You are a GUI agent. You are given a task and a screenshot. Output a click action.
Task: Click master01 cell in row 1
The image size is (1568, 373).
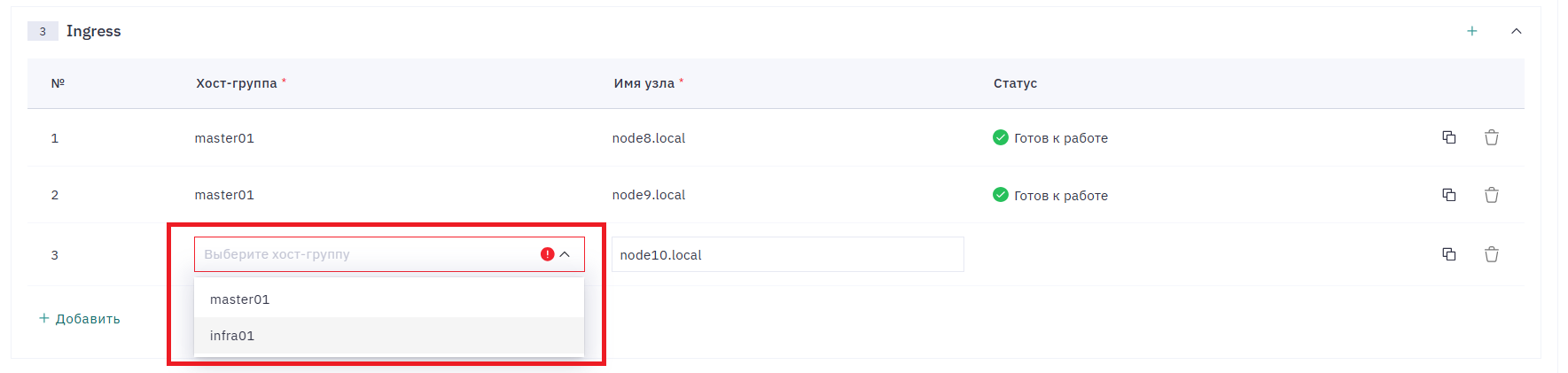[x=224, y=138]
